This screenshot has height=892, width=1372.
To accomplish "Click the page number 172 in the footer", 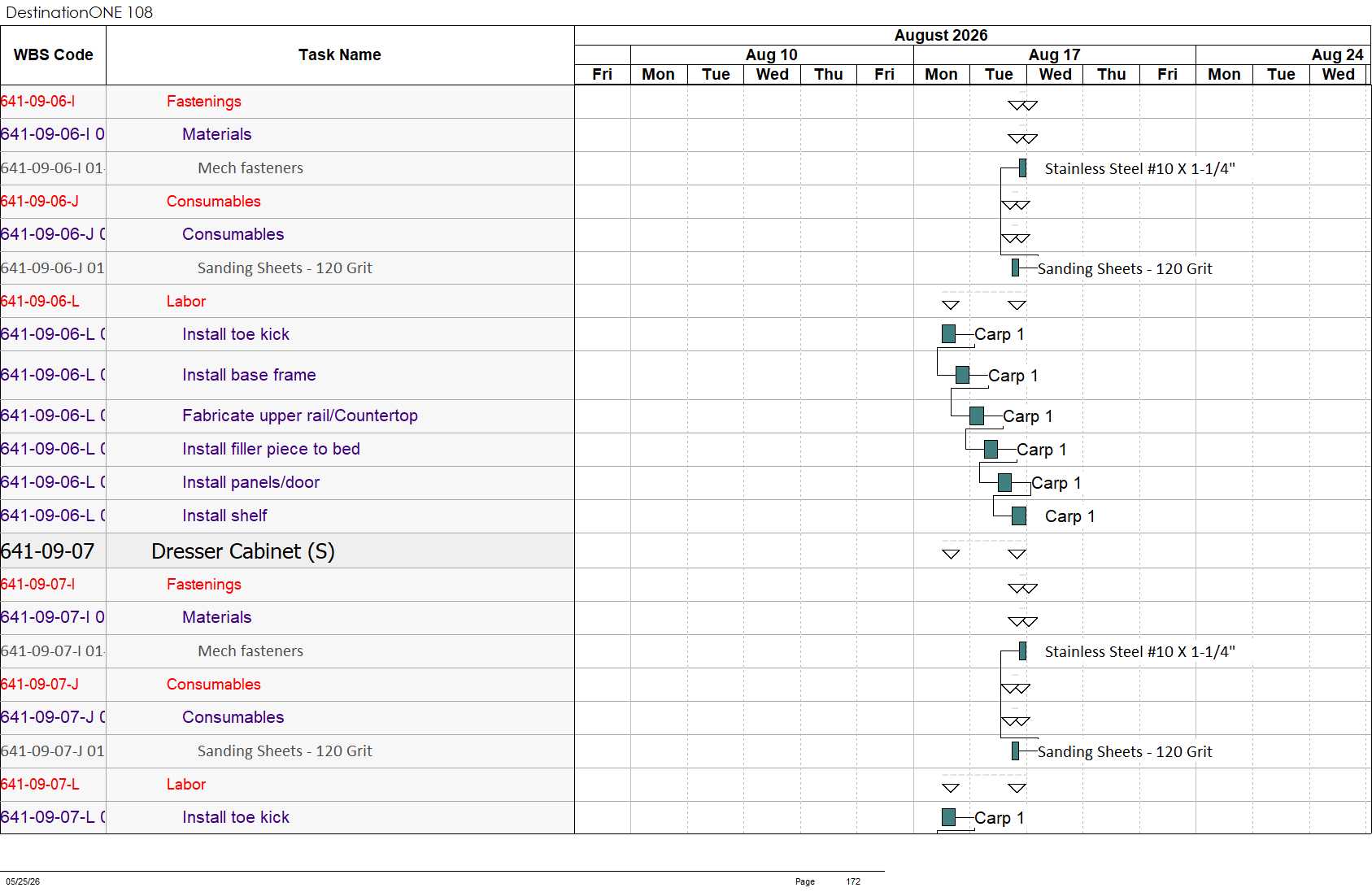I will (853, 881).
